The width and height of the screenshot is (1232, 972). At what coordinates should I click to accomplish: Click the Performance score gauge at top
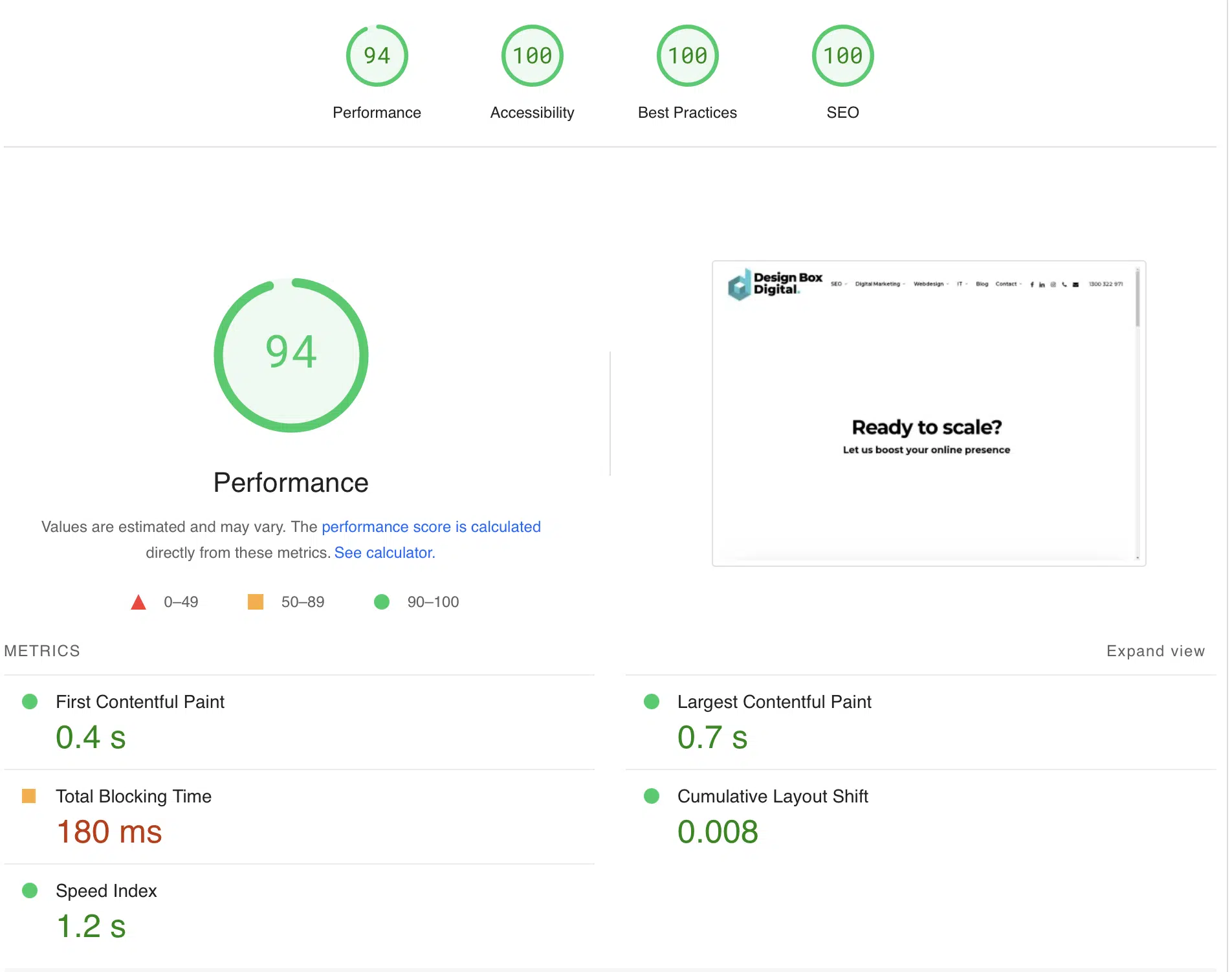click(377, 56)
